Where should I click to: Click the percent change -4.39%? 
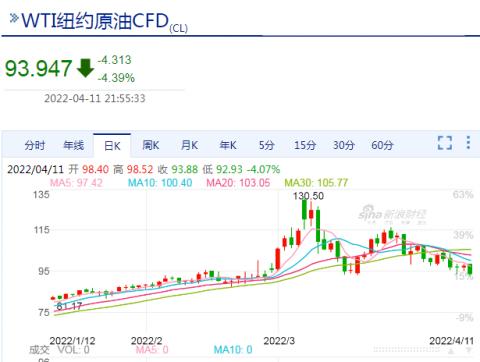pyautogui.click(x=116, y=78)
